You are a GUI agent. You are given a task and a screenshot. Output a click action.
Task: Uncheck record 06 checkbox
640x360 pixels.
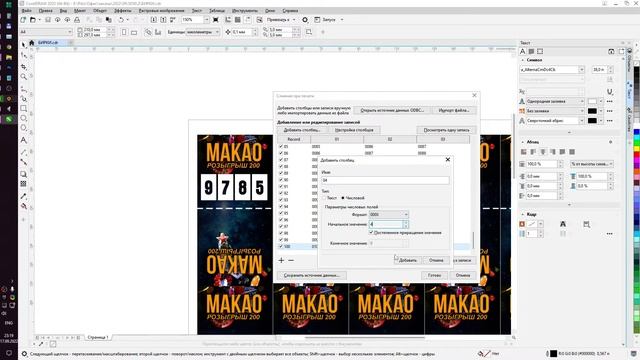pos(281,153)
